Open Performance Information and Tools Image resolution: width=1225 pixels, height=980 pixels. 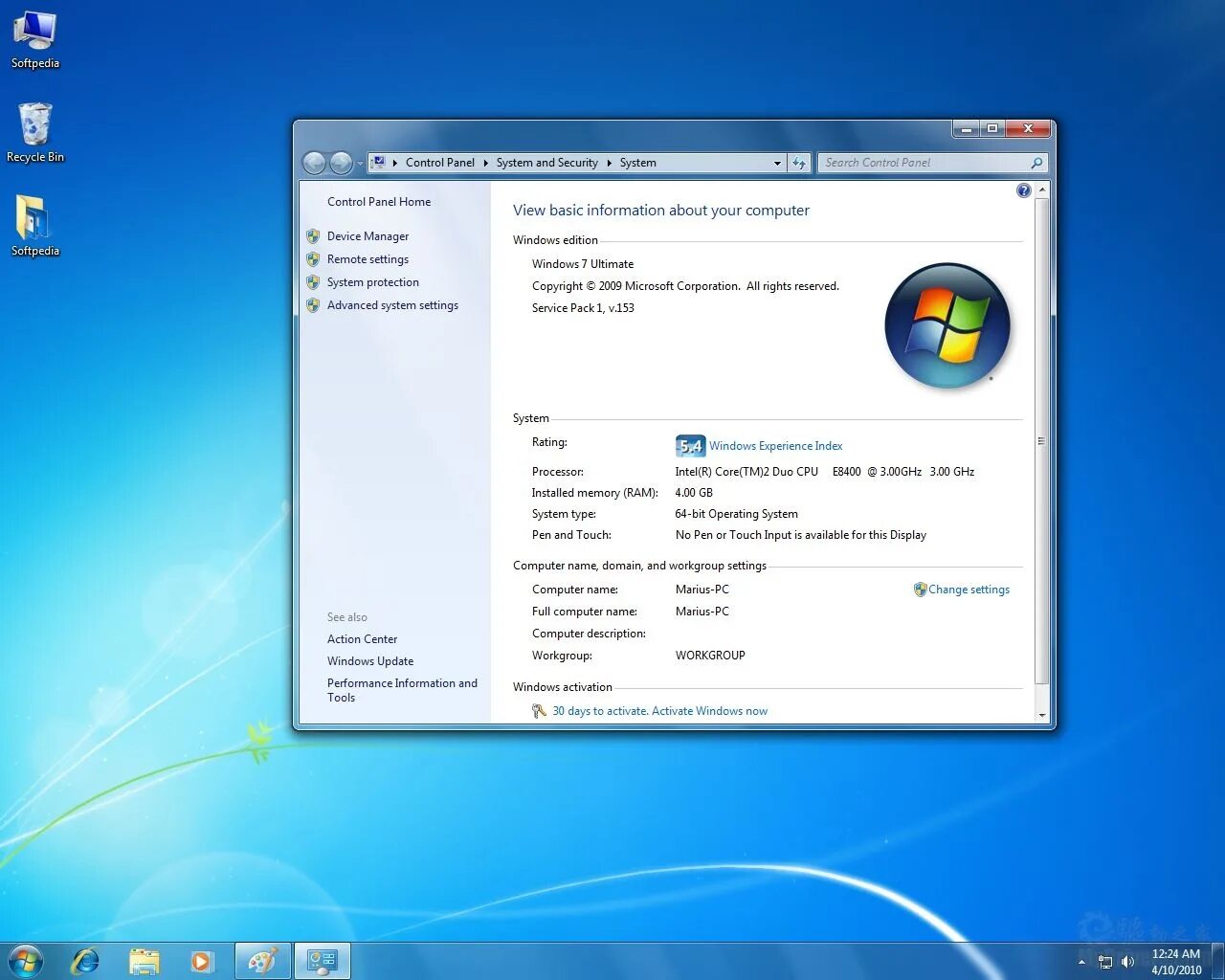[402, 690]
